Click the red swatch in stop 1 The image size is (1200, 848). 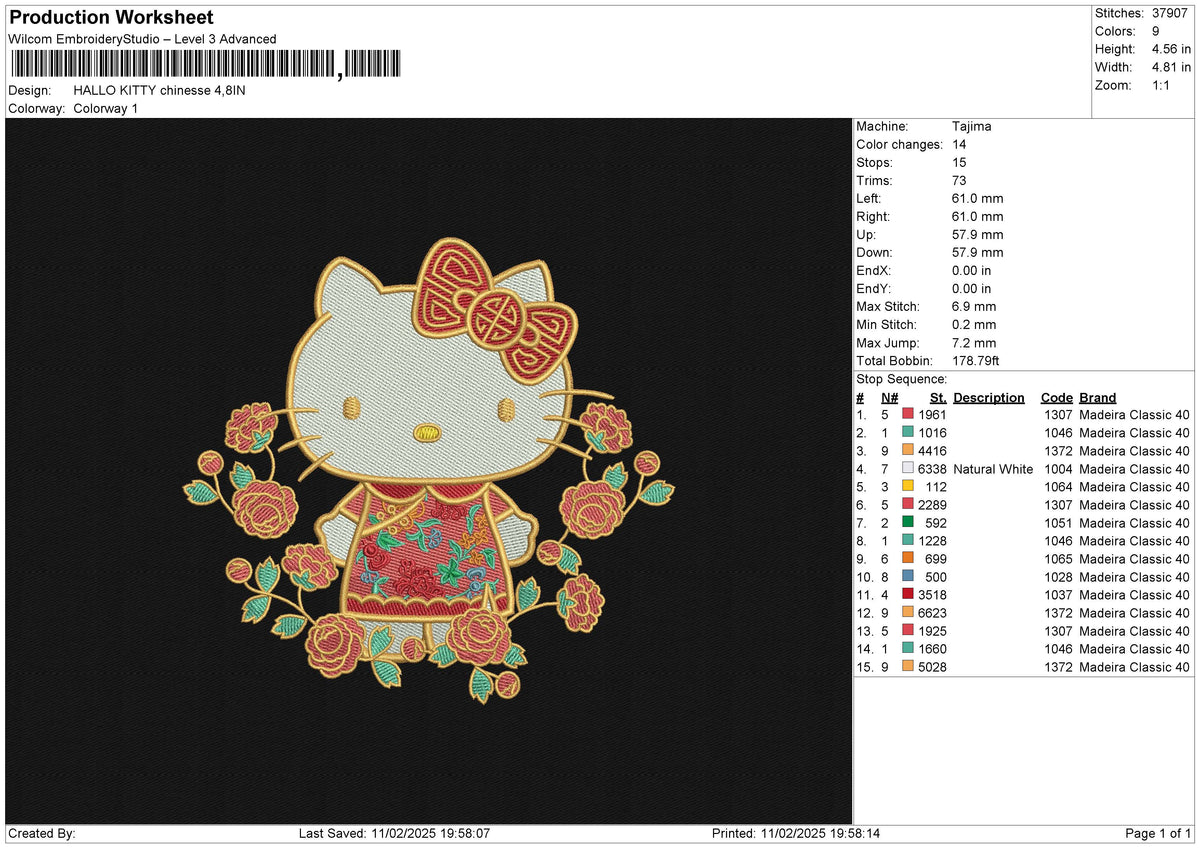tap(908, 415)
